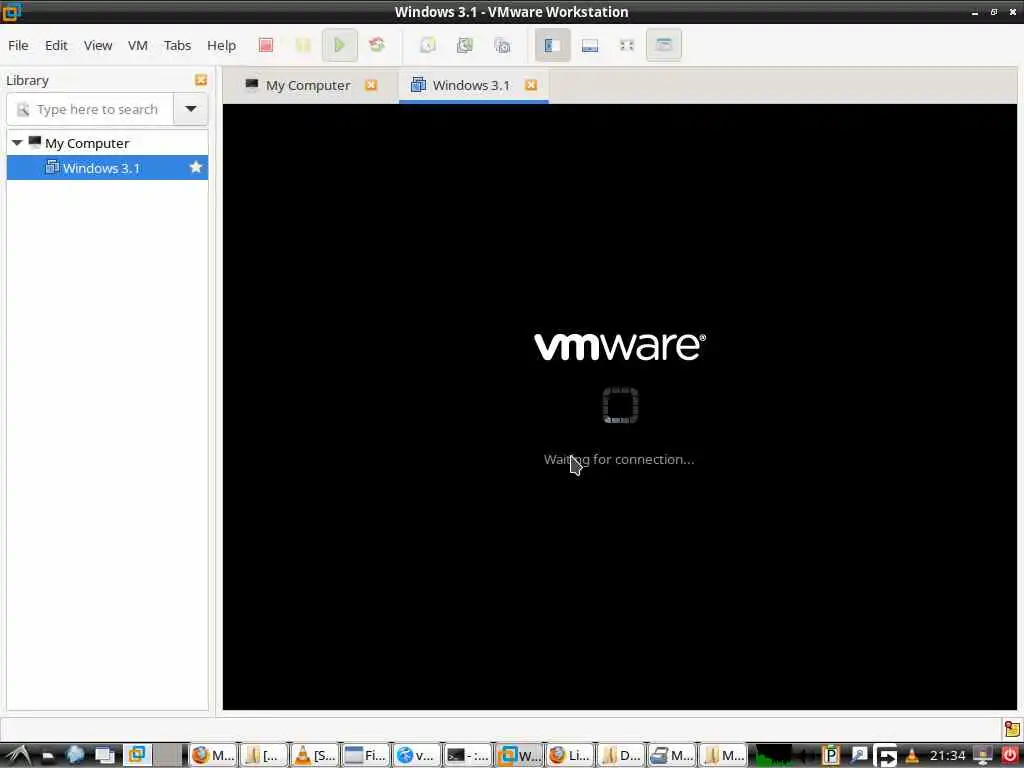Click the 21:34 clock in taskbar
Viewport: 1024px width, 768px height.
pos(948,756)
